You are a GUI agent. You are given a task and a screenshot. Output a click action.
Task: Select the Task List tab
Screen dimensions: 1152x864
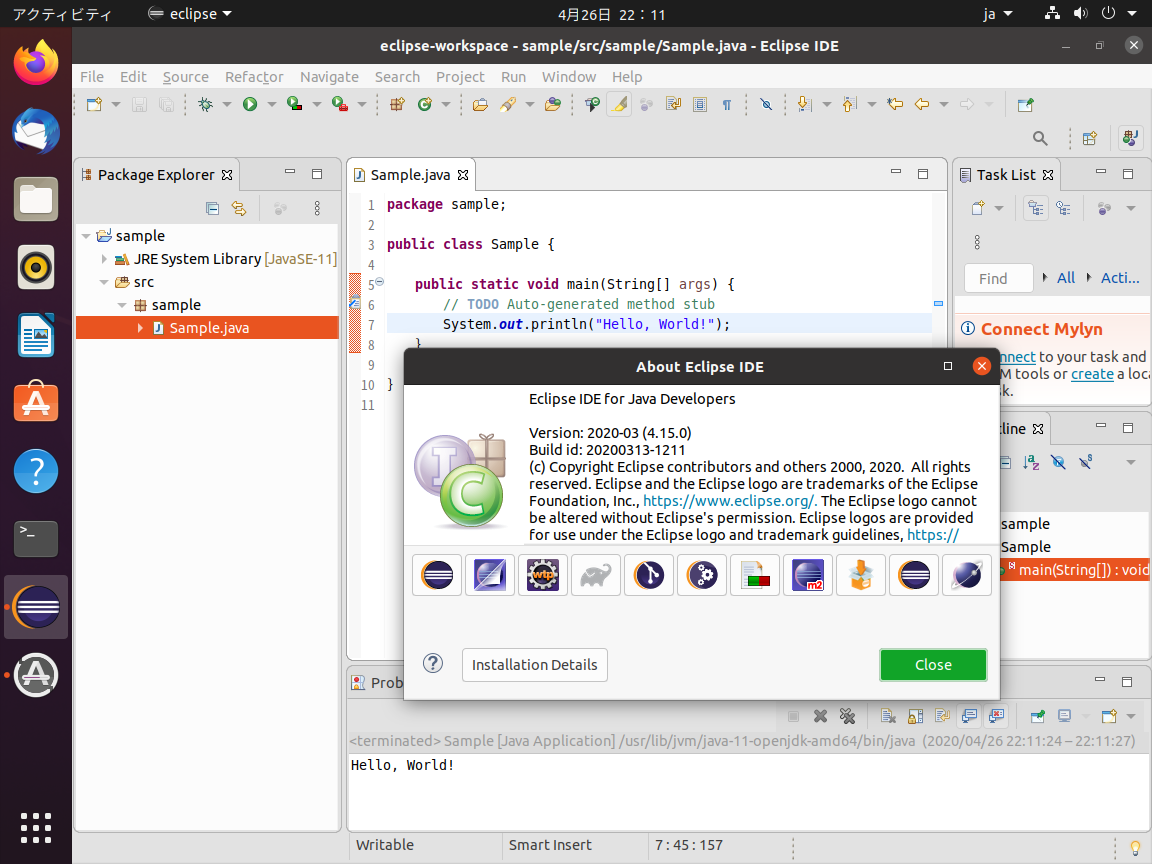[x=1006, y=175]
